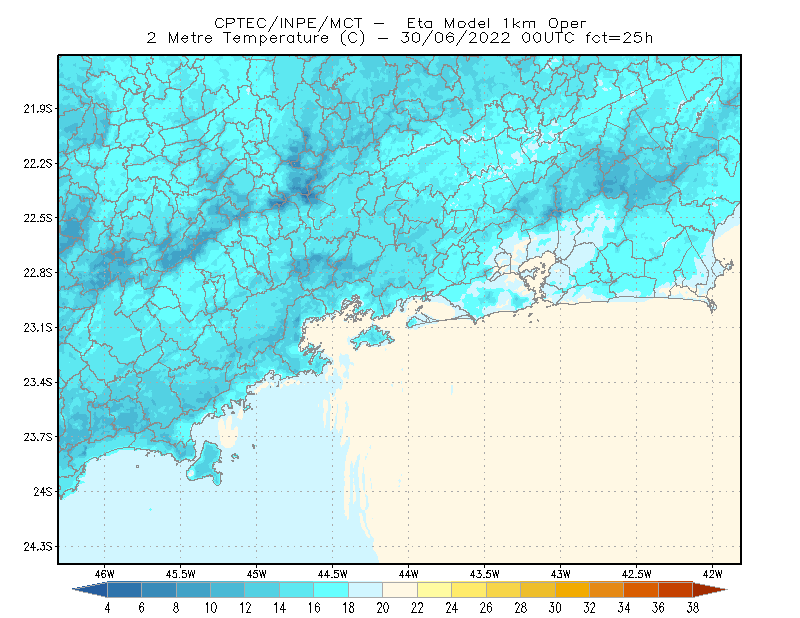Click the 12-14 light blue legend swatch

262,590
